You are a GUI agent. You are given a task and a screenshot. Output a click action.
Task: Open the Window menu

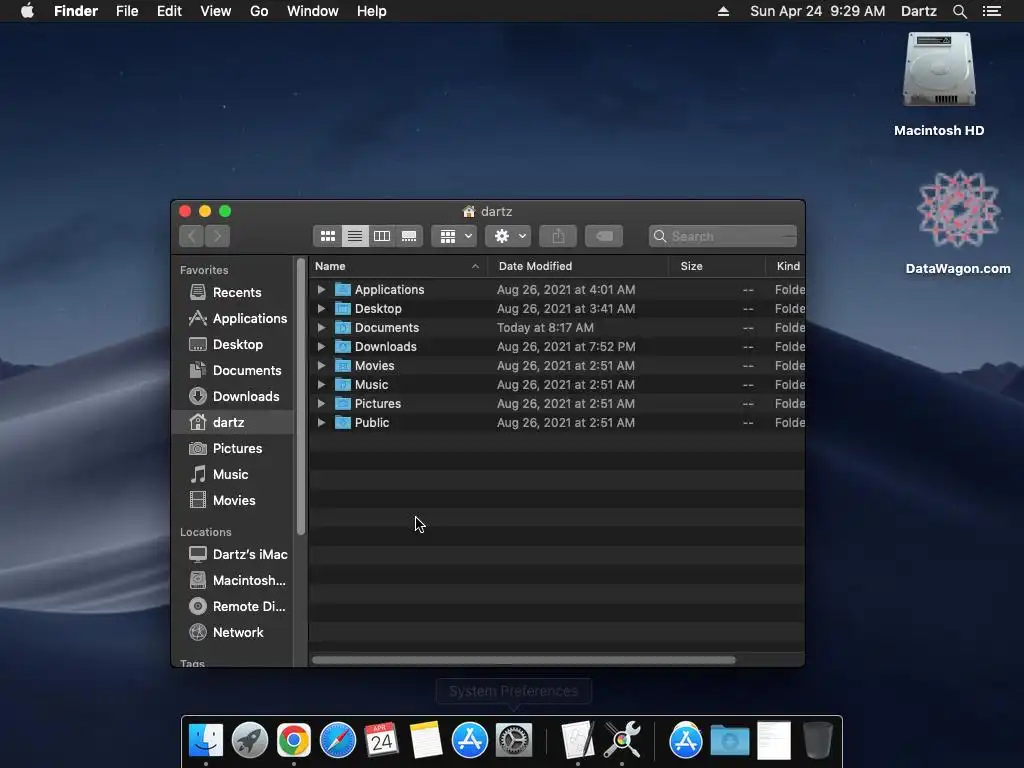click(313, 11)
